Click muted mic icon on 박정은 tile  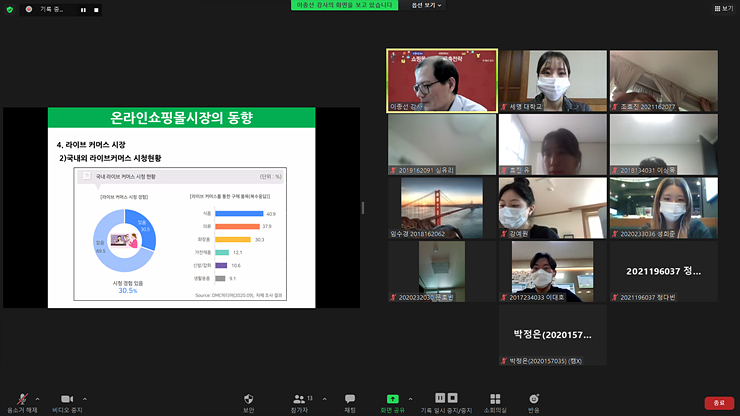point(504,361)
